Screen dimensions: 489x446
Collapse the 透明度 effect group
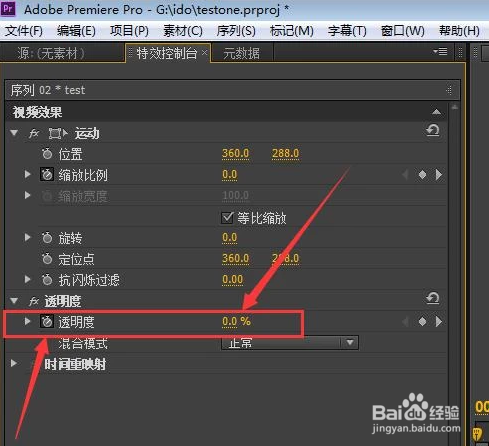(x=14, y=301)
